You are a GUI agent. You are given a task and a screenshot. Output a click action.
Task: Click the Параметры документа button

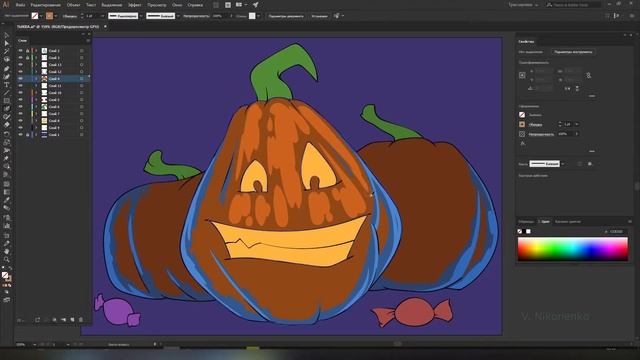[286, 16]
